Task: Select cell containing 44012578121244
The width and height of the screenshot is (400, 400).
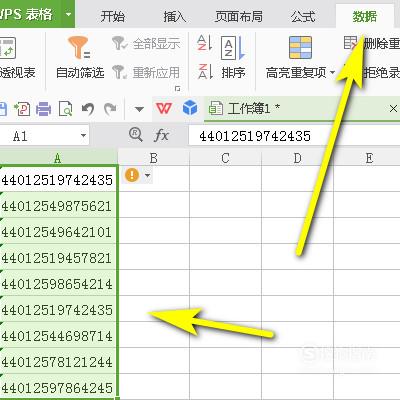Action: pos(58,361)
